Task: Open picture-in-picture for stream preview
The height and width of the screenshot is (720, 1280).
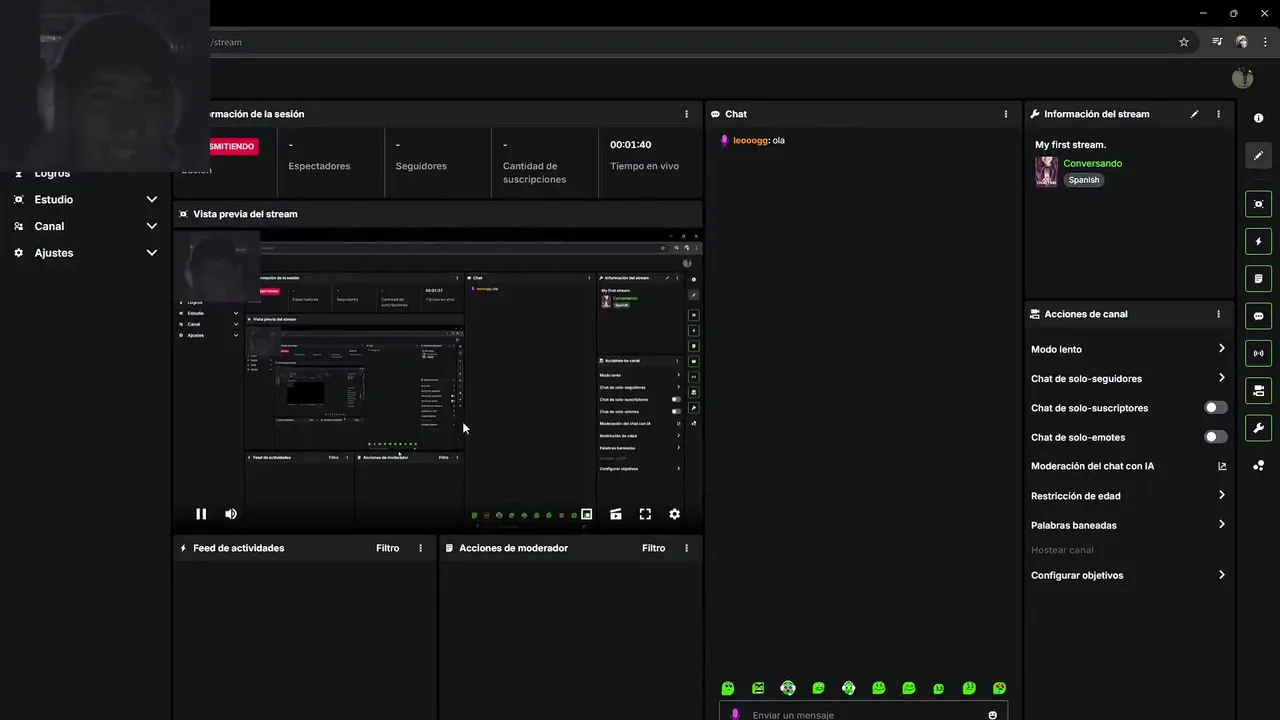Action: coord(587,514)
